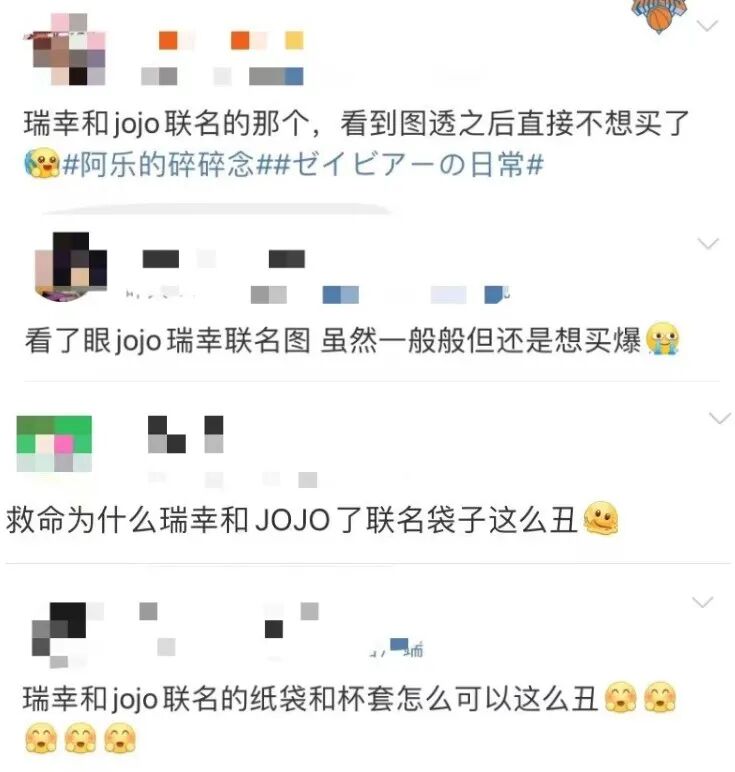Tap the second poster's dark avatar
This screenshot has width=735, height=772.
click(70, 266)
